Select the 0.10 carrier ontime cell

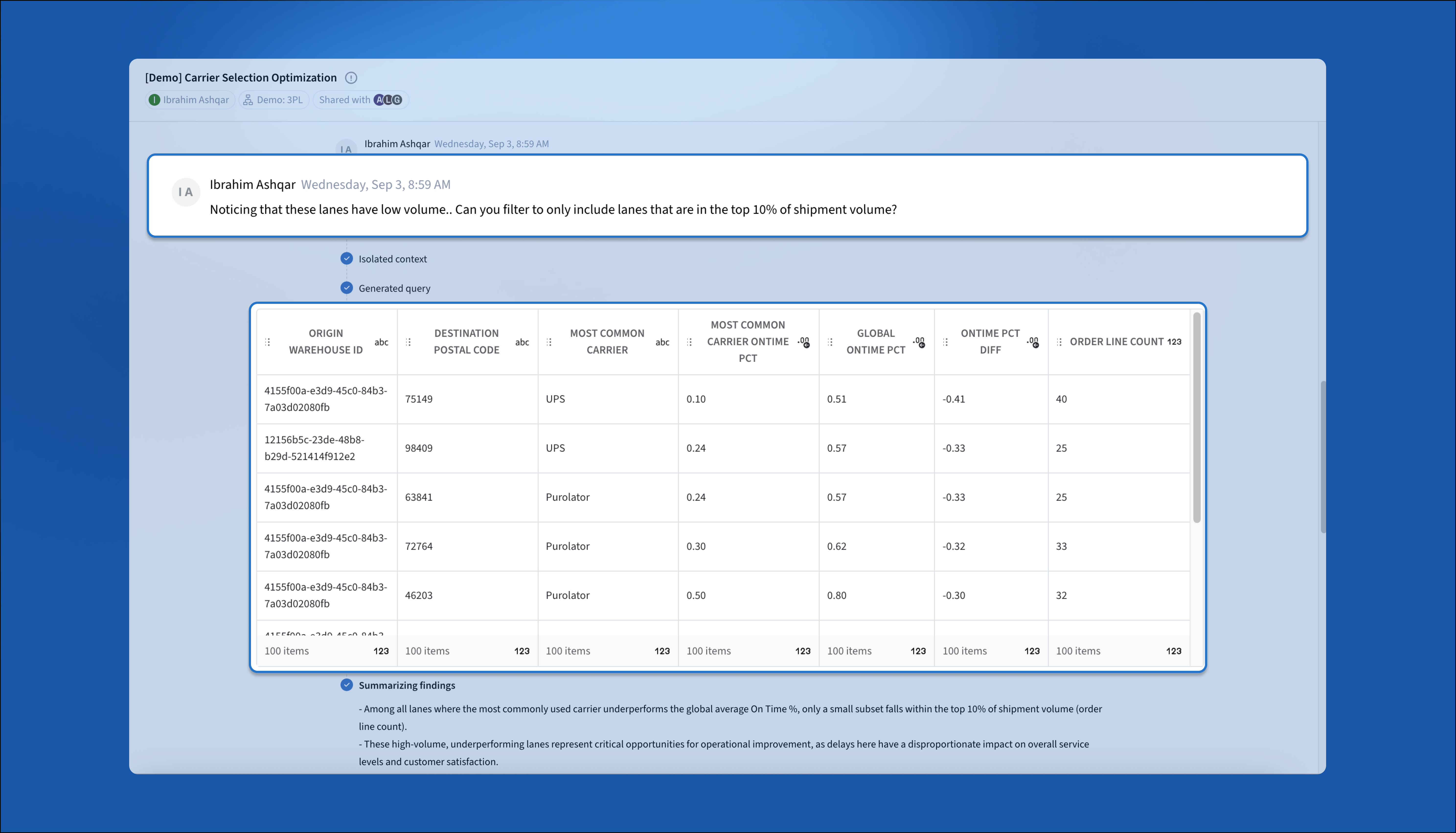tap(749, 399)
